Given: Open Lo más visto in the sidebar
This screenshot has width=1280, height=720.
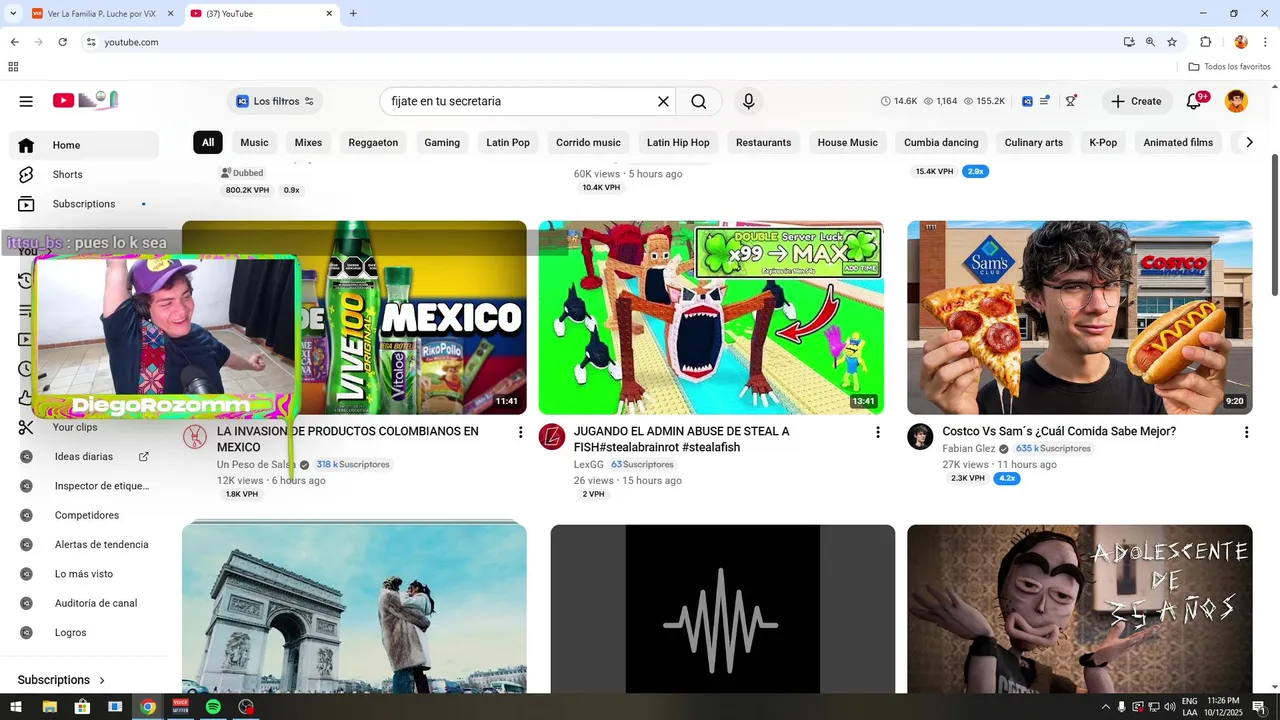Looking at the screenshot, I should [84, 574].
